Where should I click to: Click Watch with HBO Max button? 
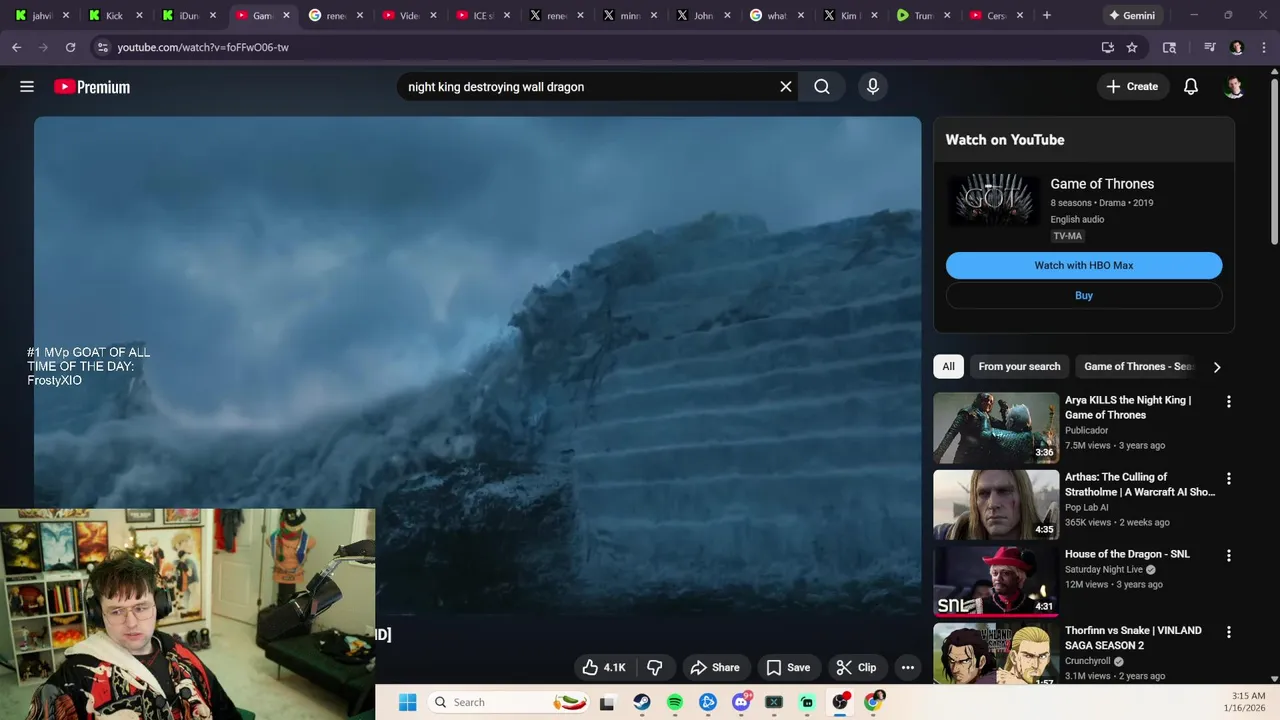(x=1084, y=265)
